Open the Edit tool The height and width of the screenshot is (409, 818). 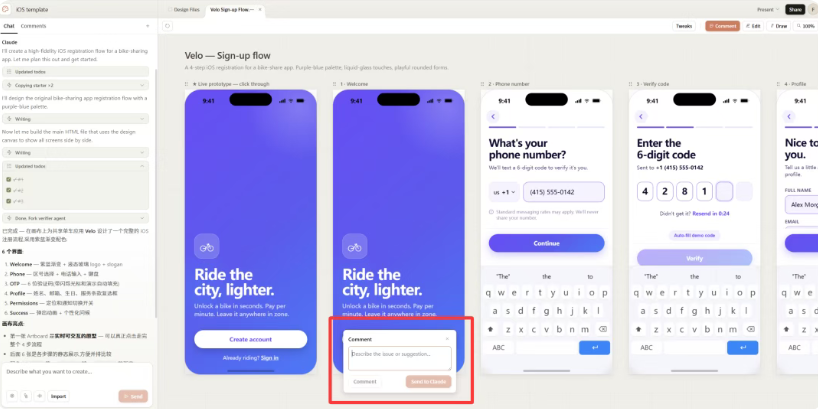click(753, 26)
